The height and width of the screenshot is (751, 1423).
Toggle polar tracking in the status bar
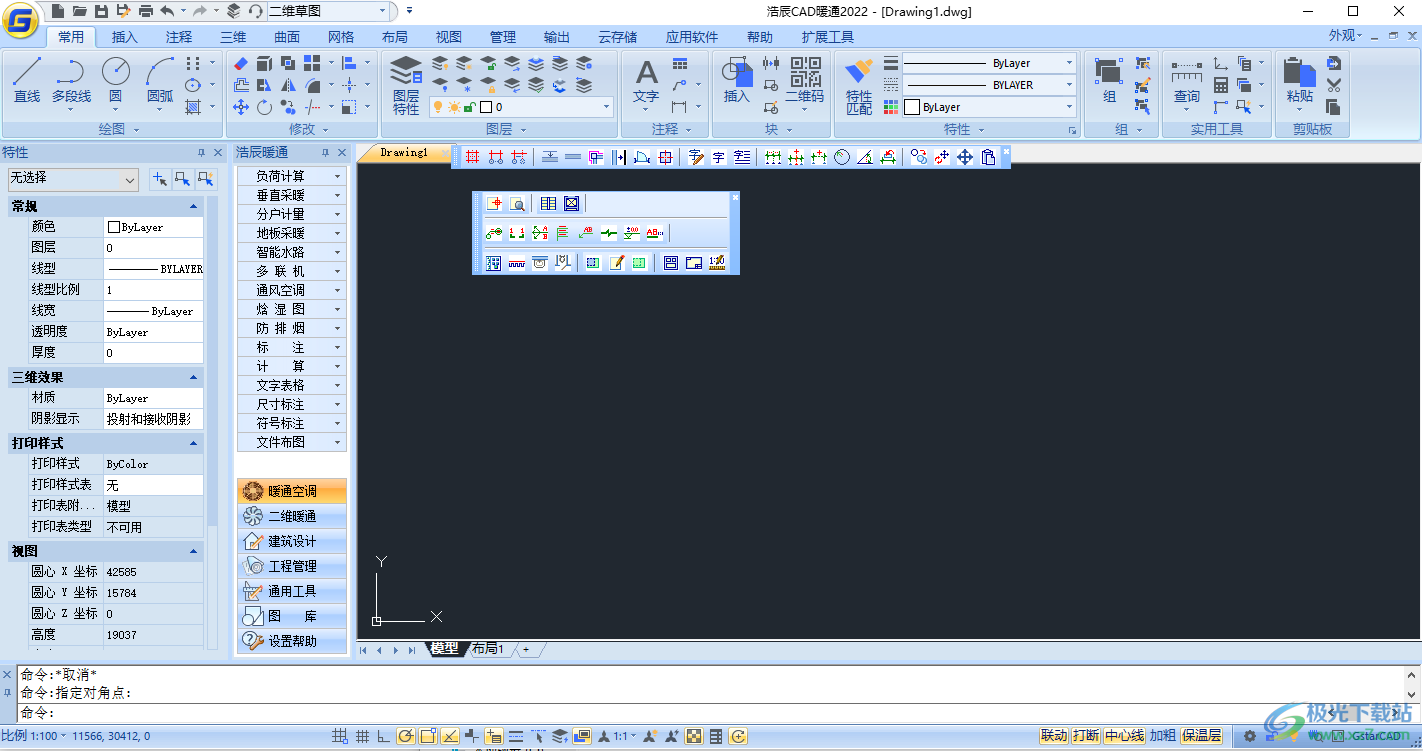pos(405,737)
